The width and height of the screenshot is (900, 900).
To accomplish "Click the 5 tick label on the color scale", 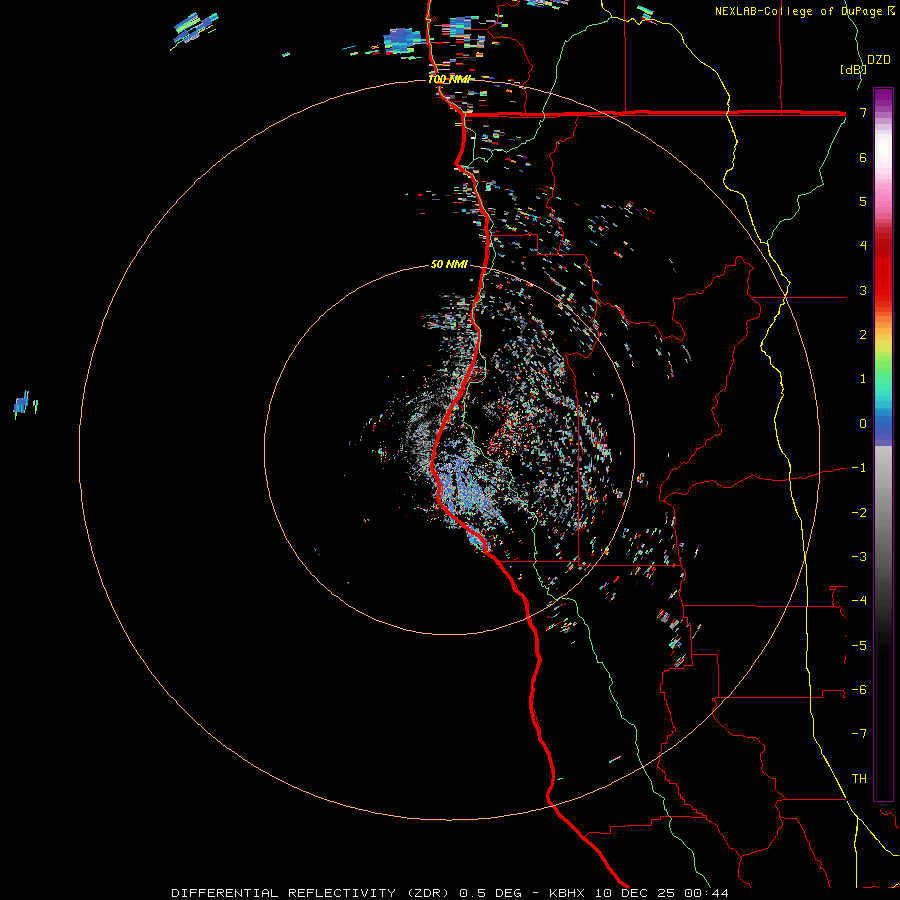I will [863, 201].
